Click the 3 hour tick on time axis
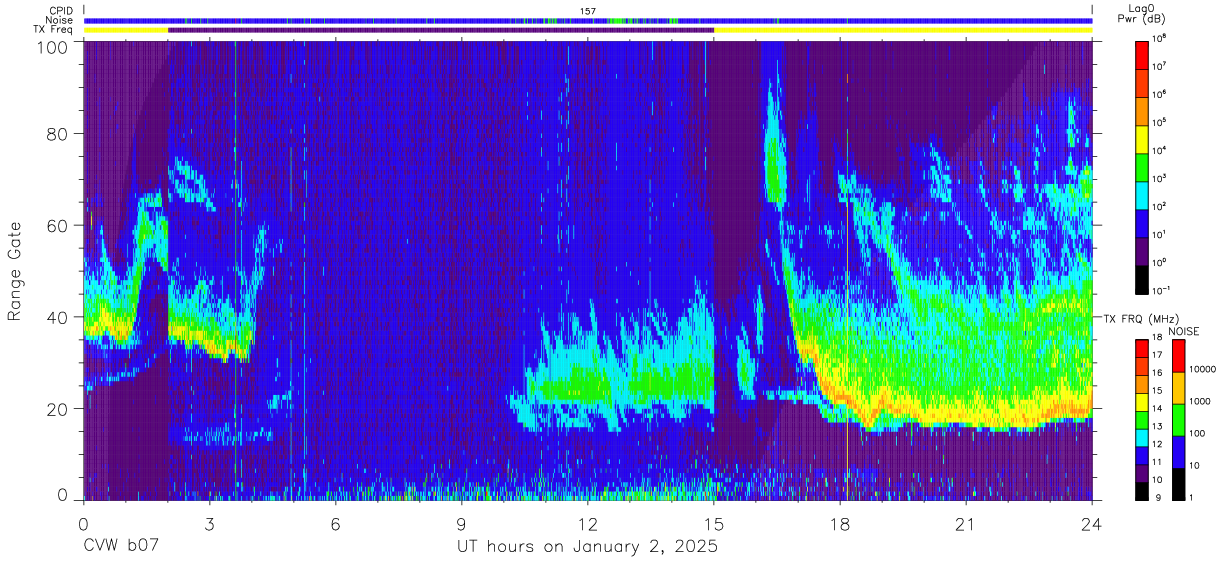The height and width of the screenshot is (567, 1228). (x=210, y=525)
